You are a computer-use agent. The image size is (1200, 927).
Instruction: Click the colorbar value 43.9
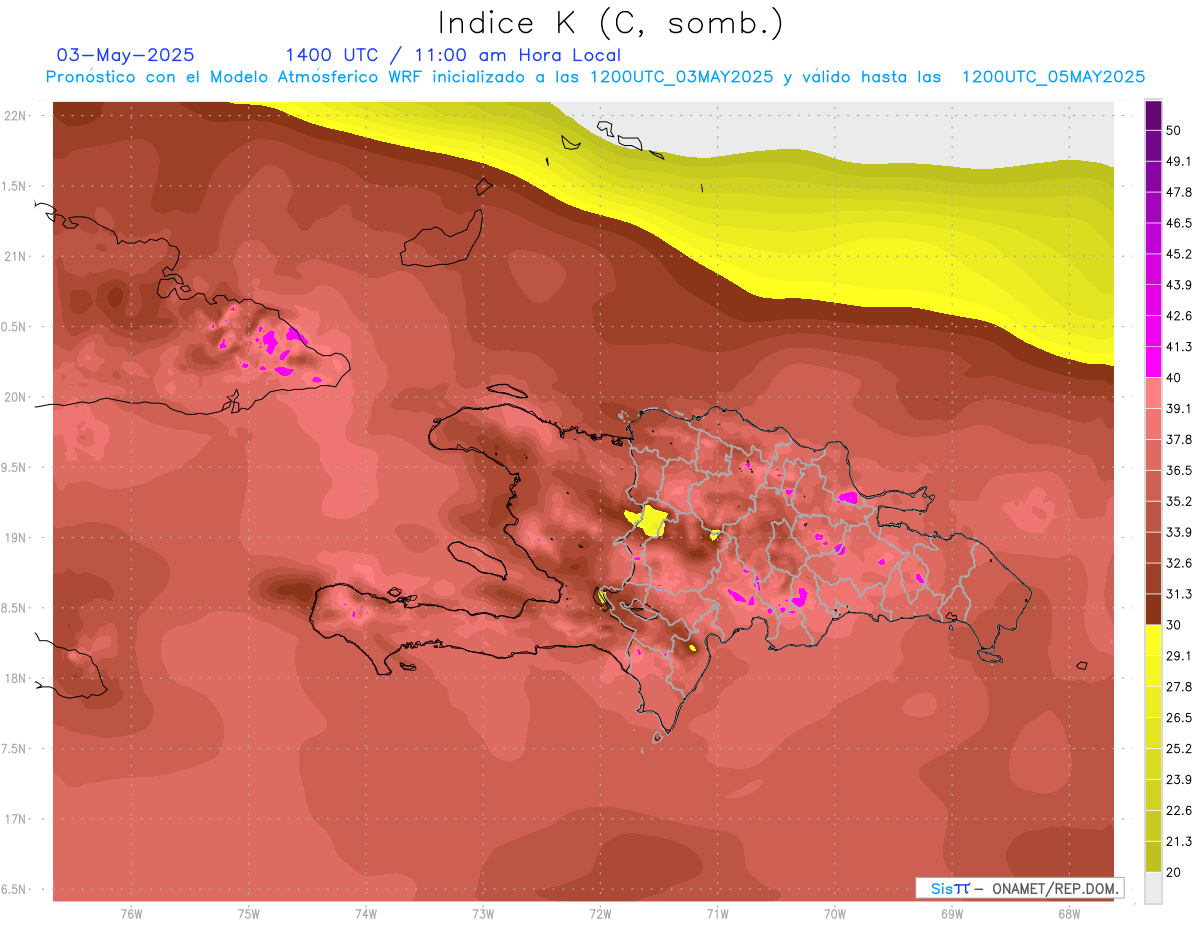tap(1179, 285)
